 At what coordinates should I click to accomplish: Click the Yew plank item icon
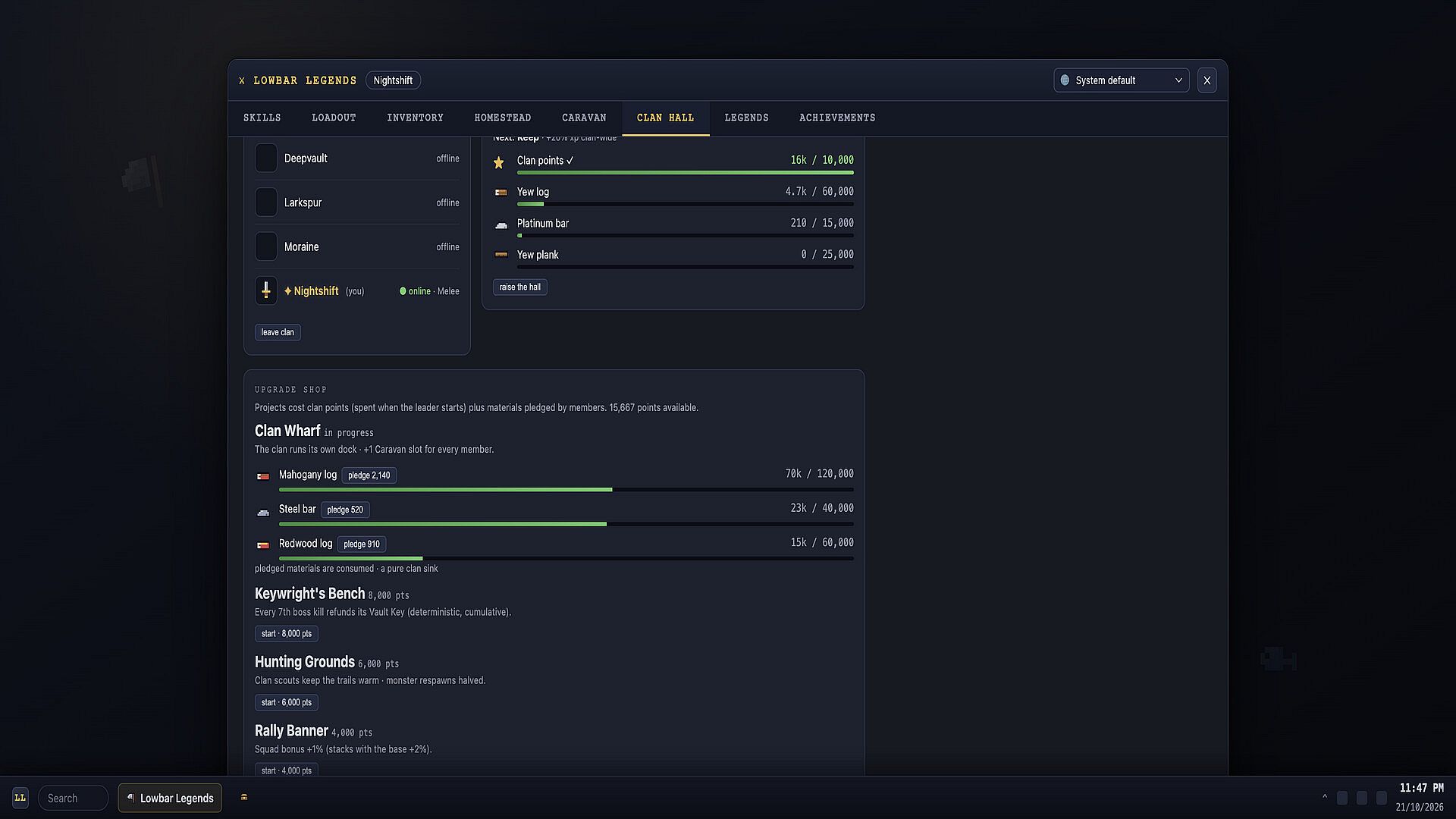501,255
